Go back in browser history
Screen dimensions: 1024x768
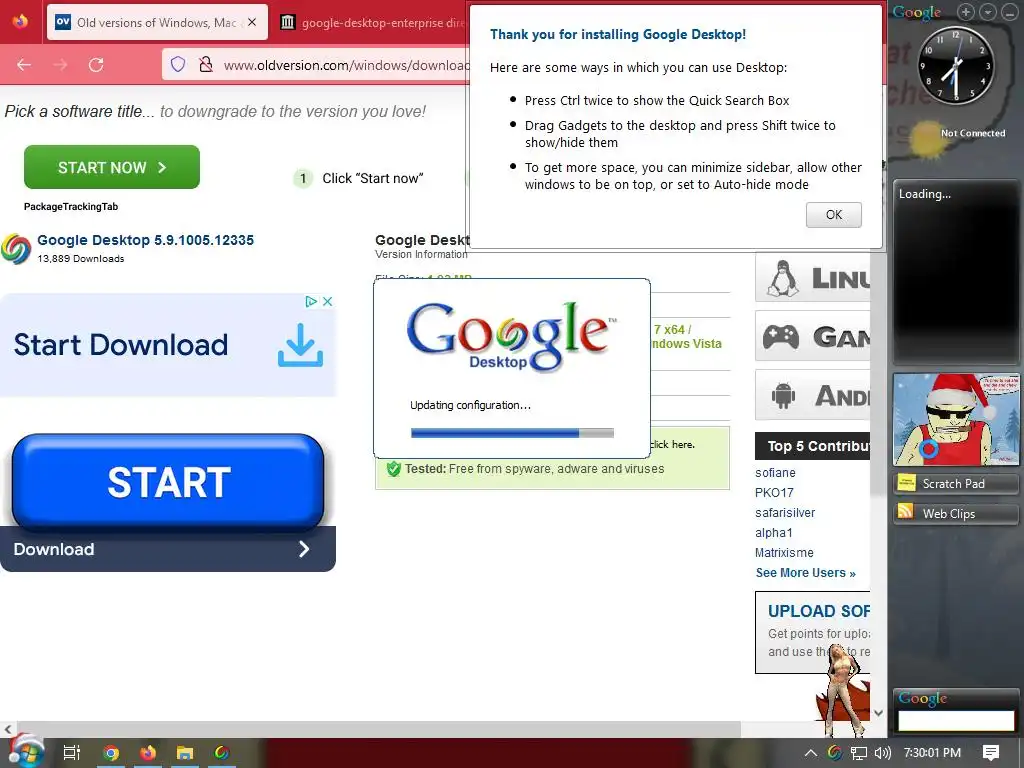24,65
